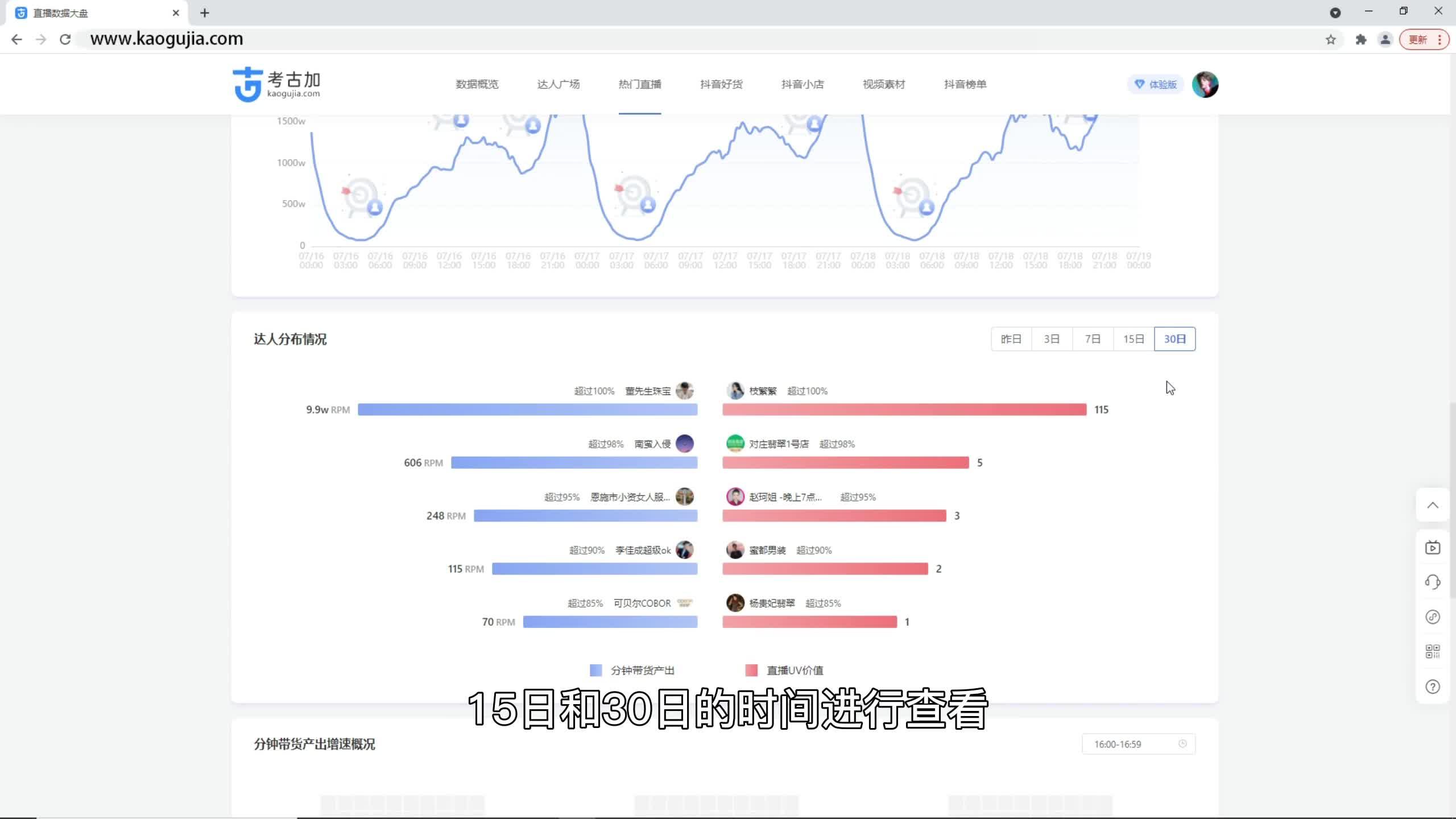Bookmark this page with the star icon
Image resolution: width=1456 pixels, height=819 pixels.
[1330, 39]
